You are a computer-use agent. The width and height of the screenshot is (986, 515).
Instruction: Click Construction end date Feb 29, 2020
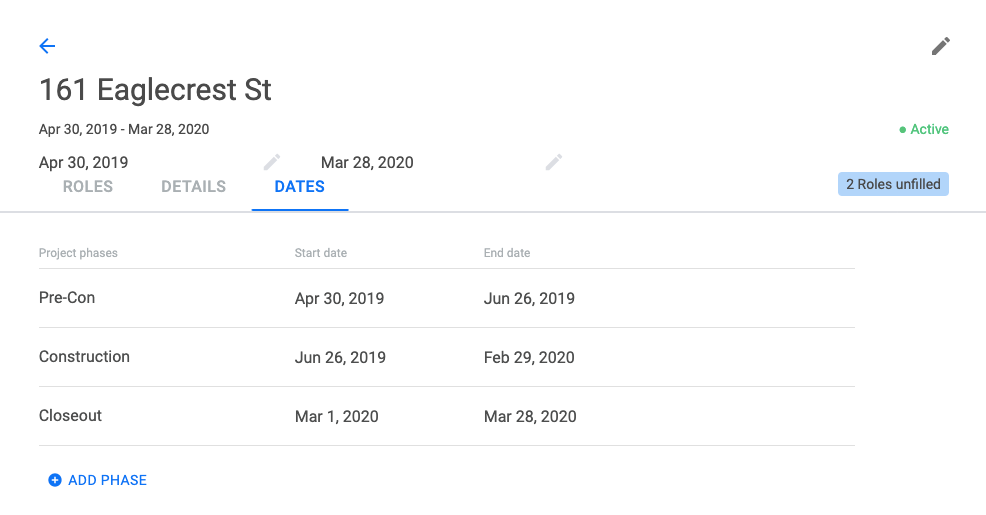coord(529,357)
